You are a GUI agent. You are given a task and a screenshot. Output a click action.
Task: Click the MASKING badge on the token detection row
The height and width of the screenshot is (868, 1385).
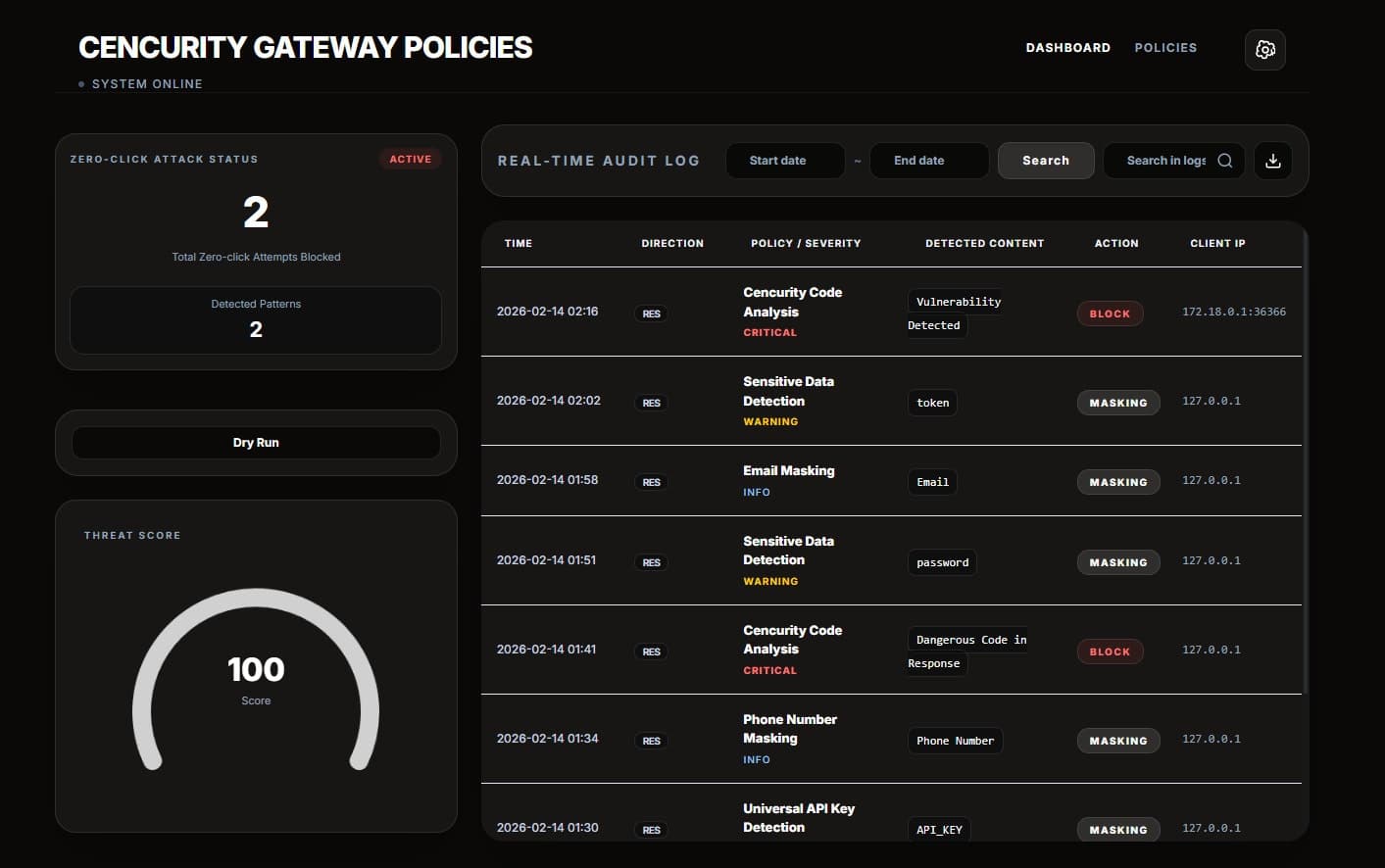tap(1118, 403)
